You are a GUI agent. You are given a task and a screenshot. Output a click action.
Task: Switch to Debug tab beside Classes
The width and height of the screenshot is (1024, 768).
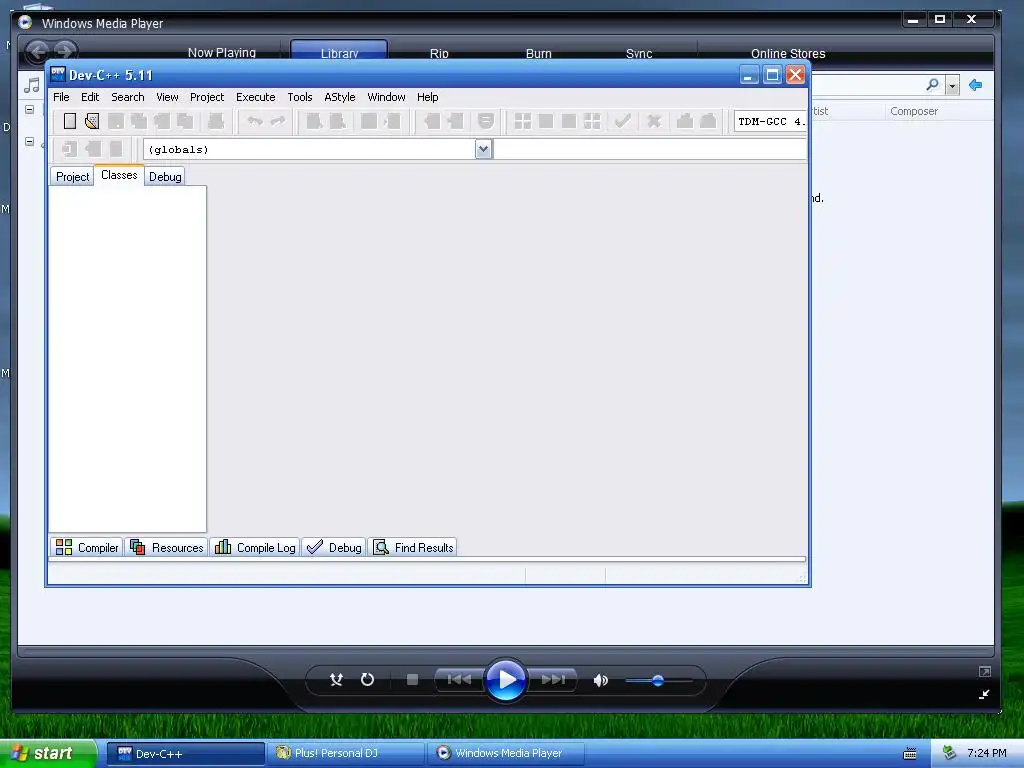(165, 176)
